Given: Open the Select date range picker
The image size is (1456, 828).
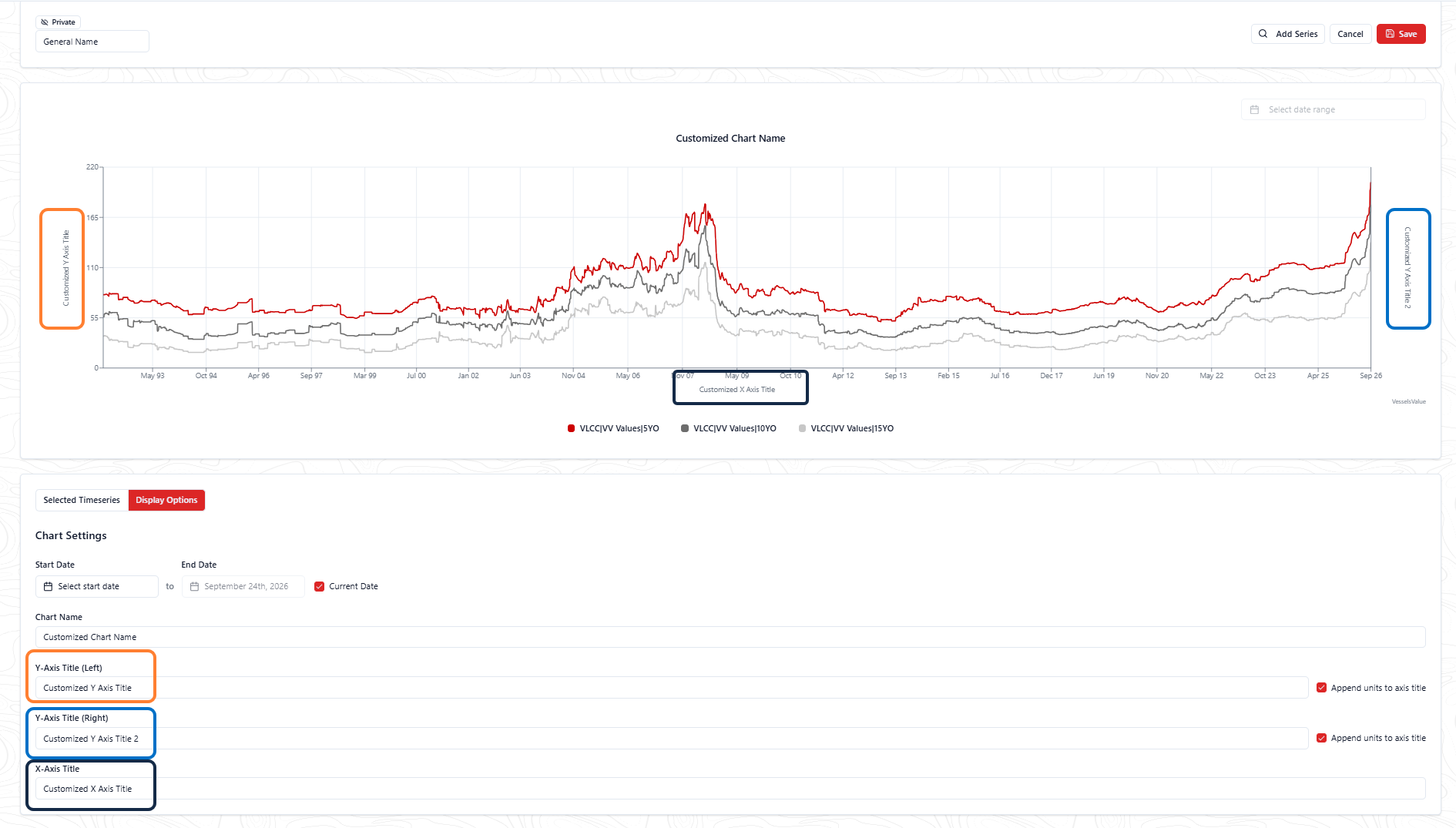Looking at the screenshot, I should (x=1334, y=109).
